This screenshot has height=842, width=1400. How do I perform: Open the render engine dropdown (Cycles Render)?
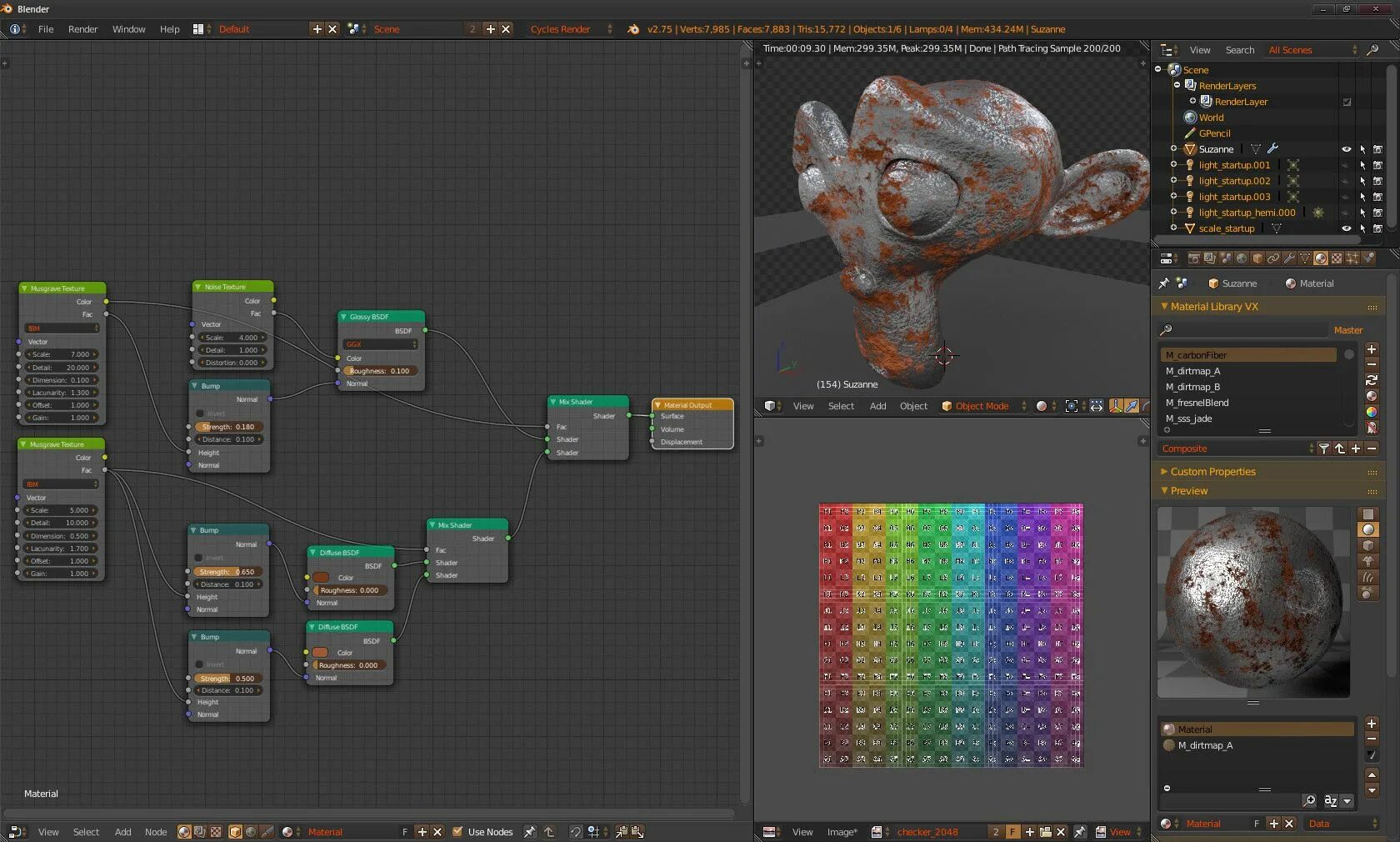tap(571, 29)
